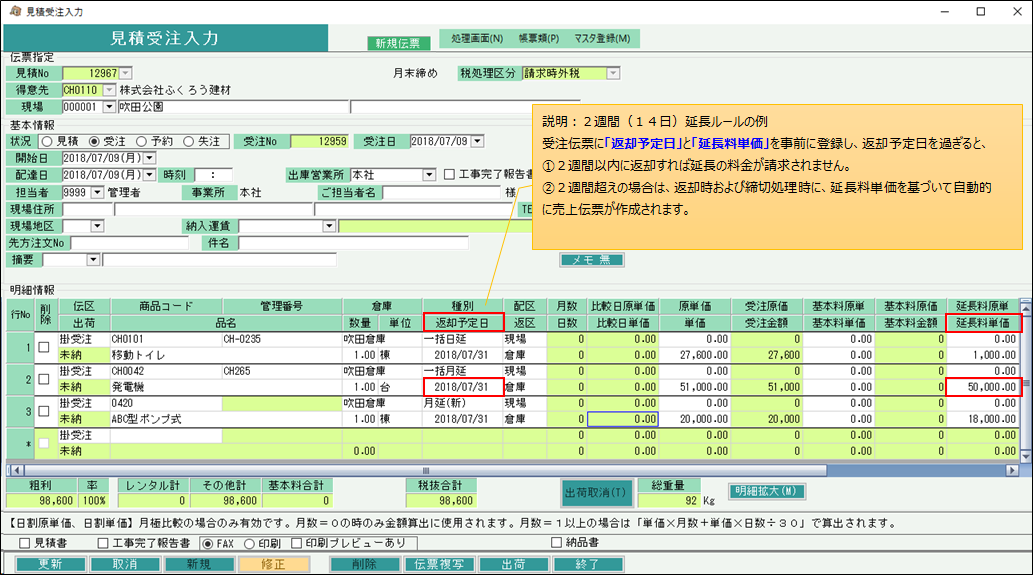
Task: Click the horizontal scrollbar left arrow
Action: pos(17,470)
